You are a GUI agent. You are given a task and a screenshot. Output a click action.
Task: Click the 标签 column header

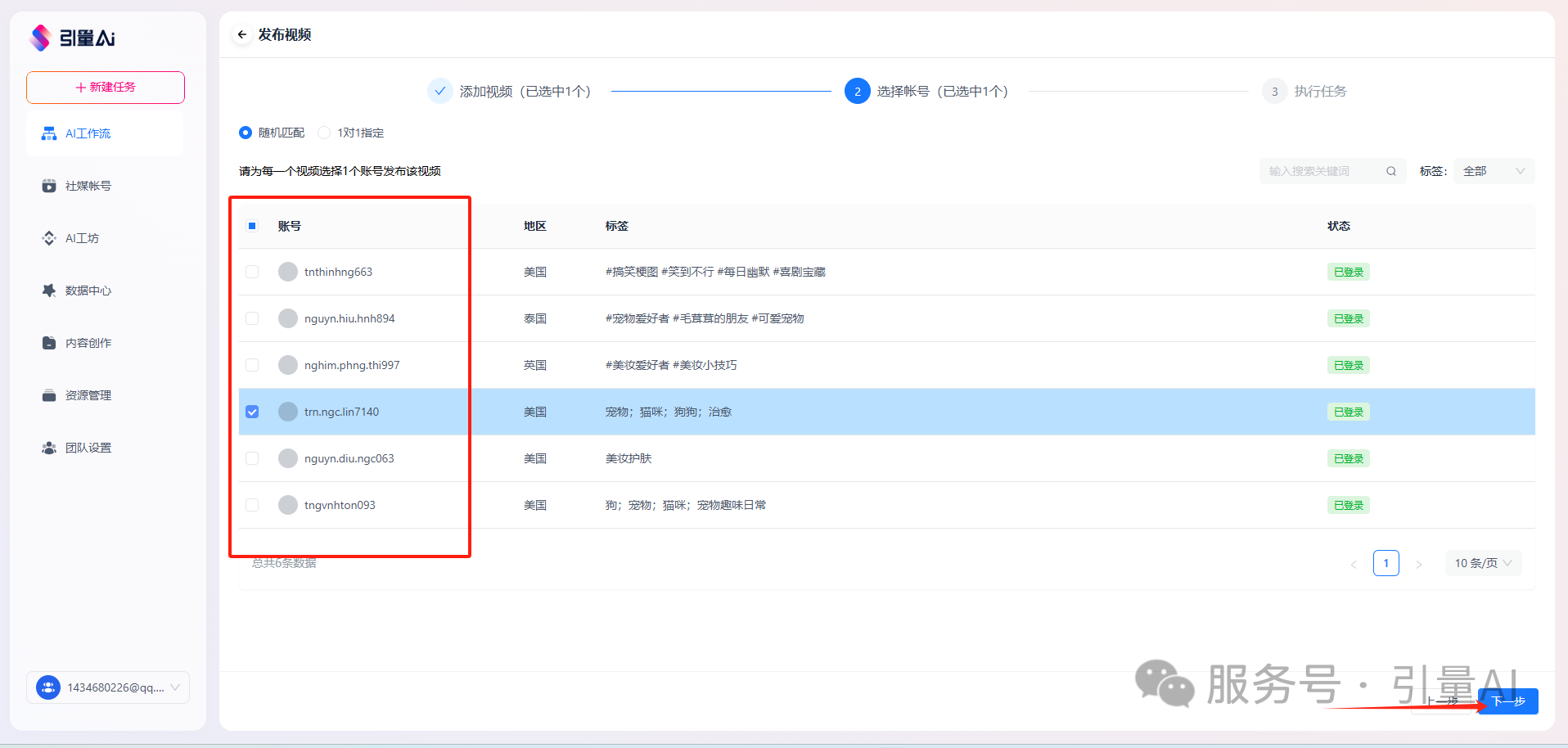(617, 226)
